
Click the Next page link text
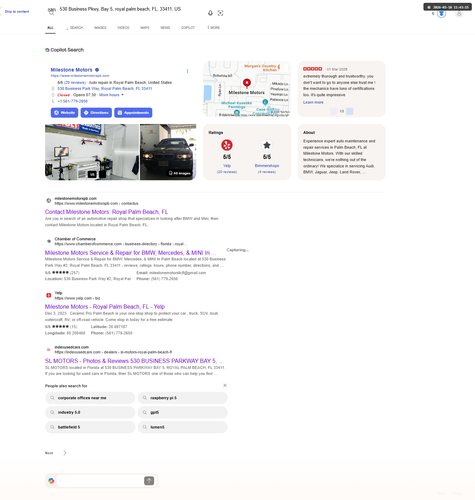49,453
